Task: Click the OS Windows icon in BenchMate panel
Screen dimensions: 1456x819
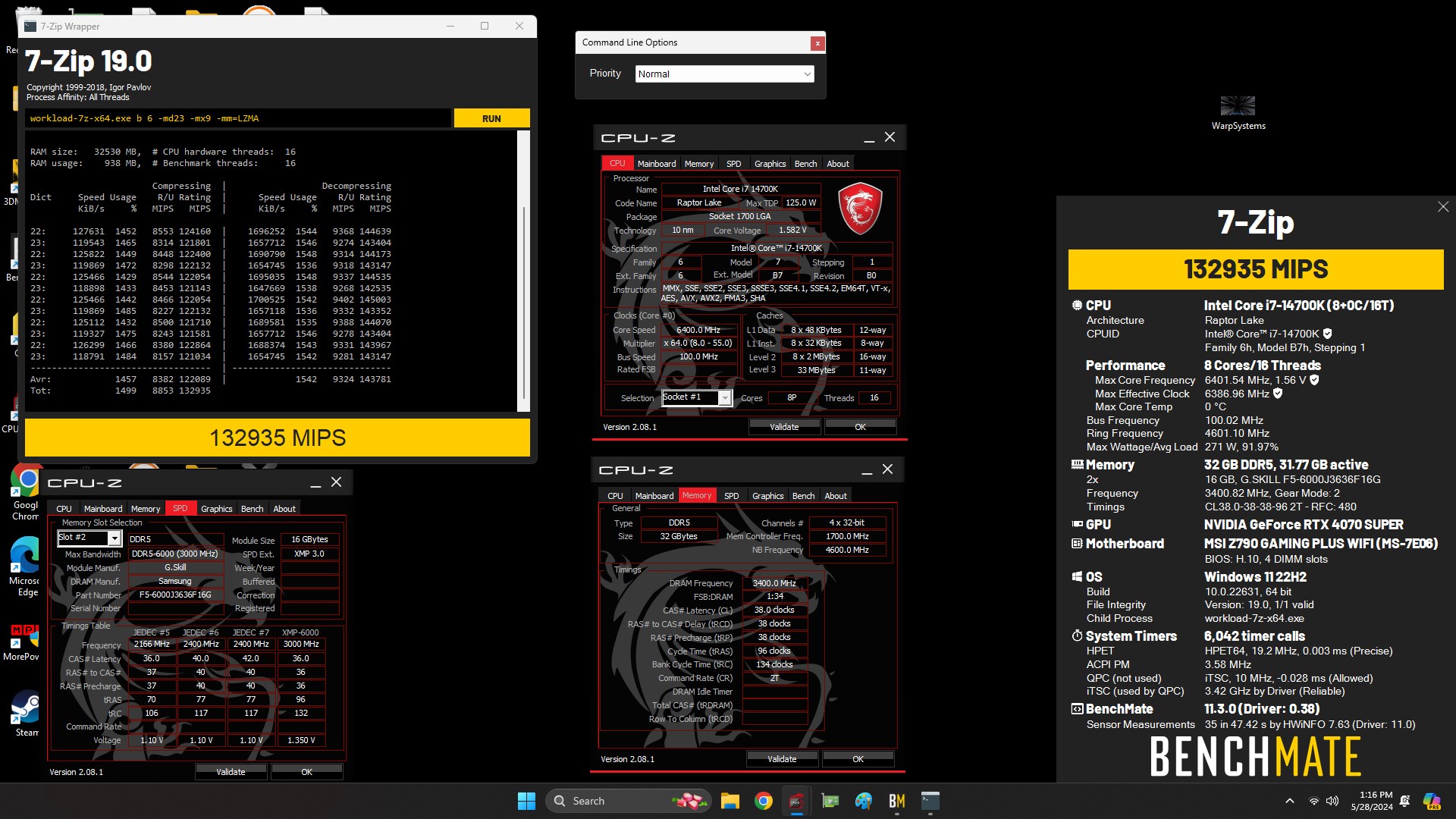Action: 1077,577
